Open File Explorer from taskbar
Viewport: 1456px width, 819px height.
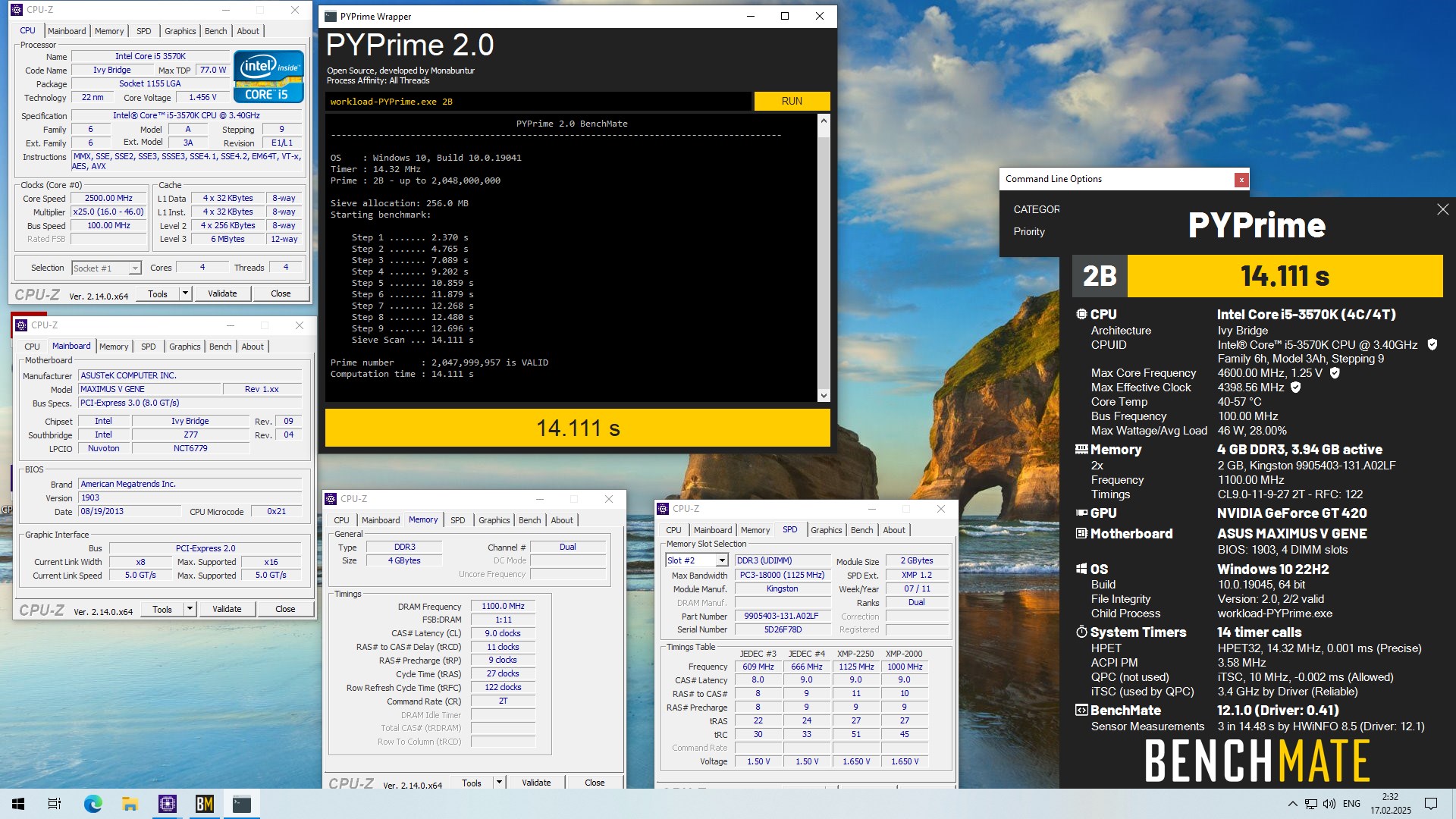(130, 804)
